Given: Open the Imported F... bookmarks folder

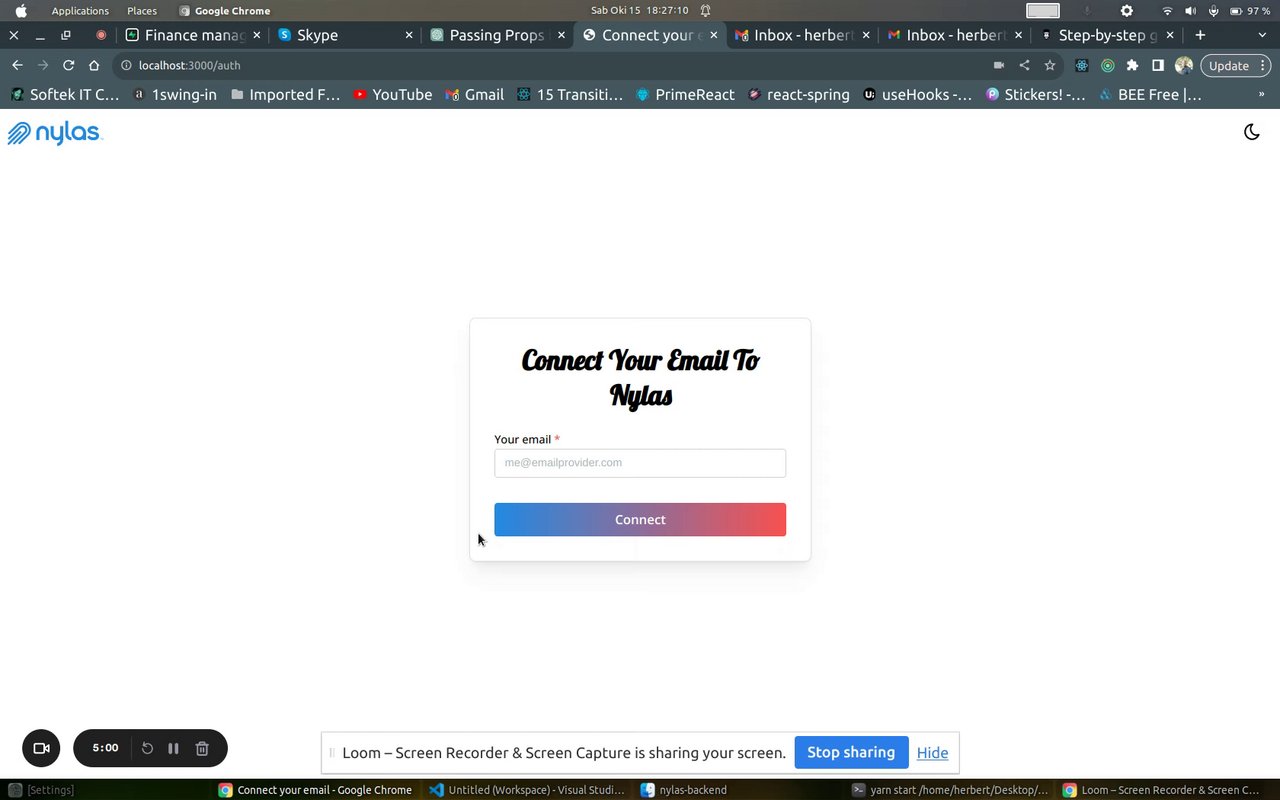Looking at the screenshot, I should click(x=285, y=95).
